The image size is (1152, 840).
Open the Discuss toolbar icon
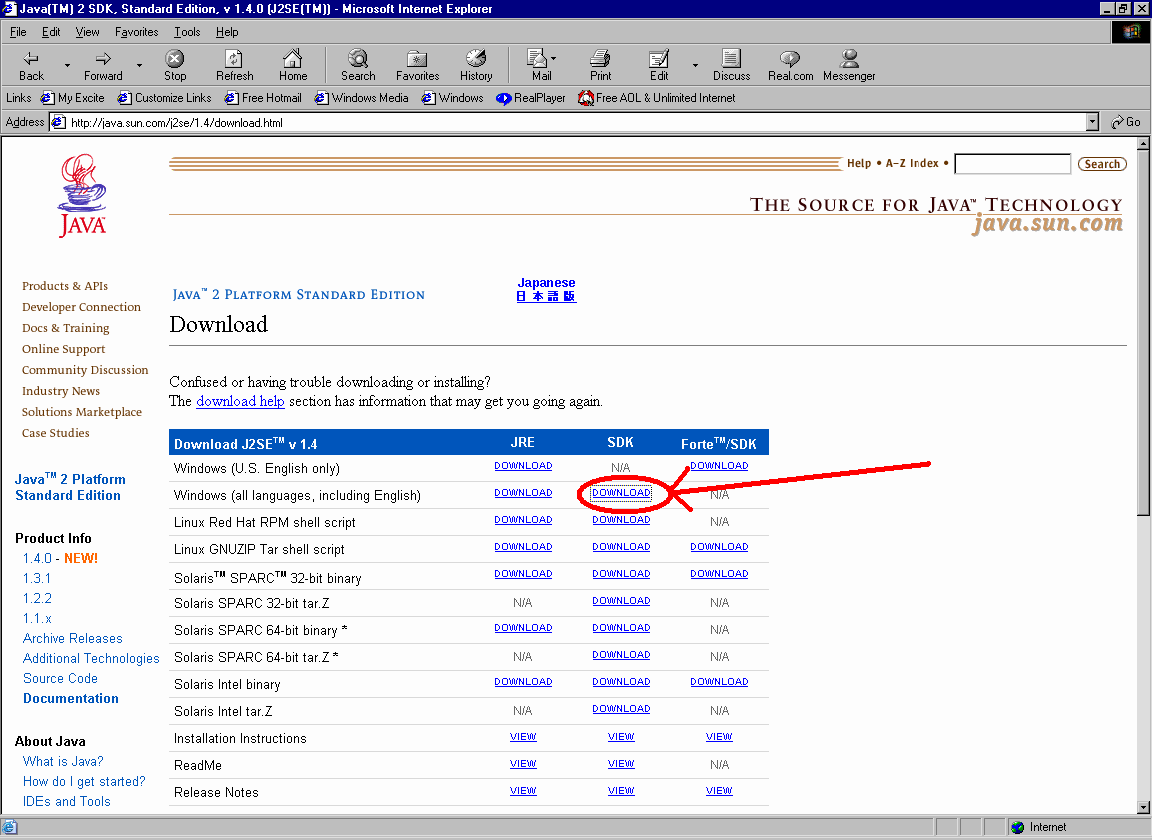pos(731,65)
